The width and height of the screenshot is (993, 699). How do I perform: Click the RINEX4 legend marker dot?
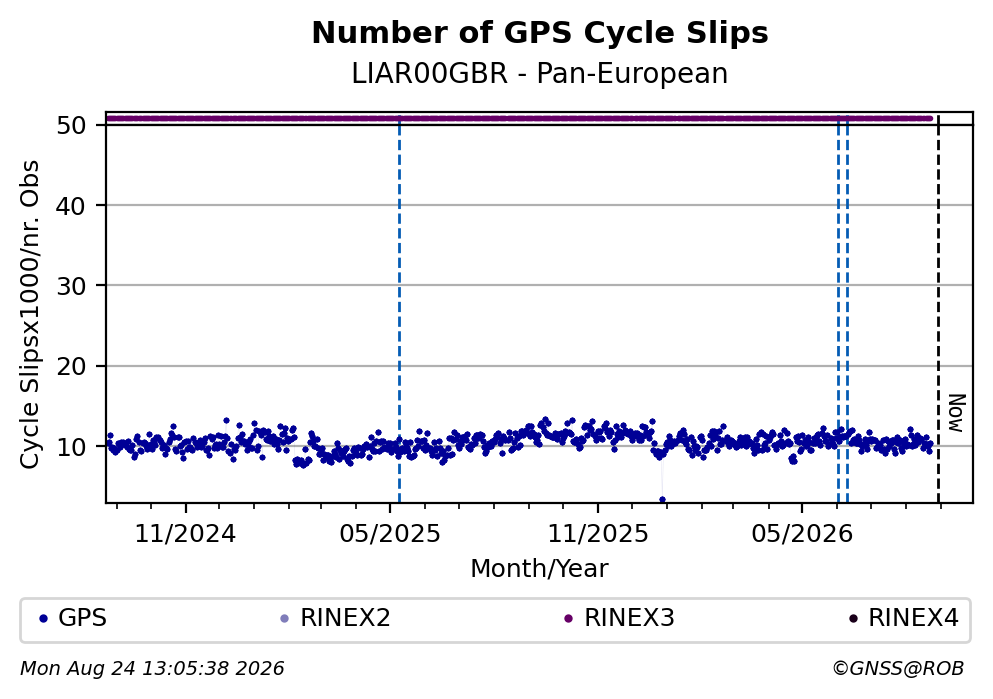pyautogui.click(x=853, y=619)
